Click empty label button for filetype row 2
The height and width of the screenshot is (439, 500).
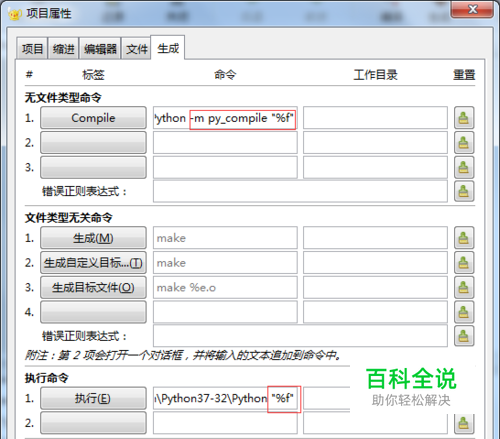pos(93,143)
